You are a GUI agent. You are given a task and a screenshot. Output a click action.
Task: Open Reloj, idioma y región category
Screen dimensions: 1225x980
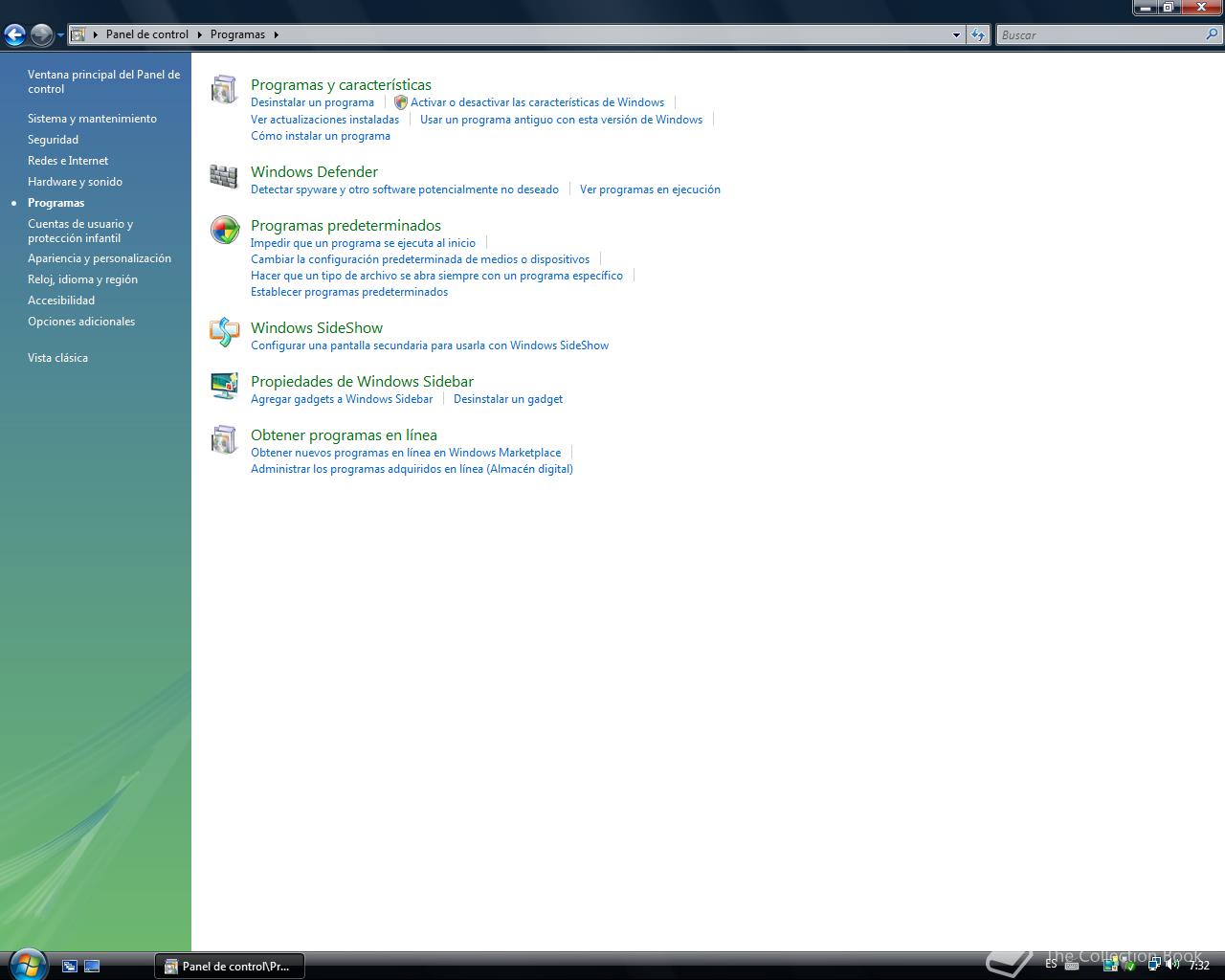coord(82,279)
